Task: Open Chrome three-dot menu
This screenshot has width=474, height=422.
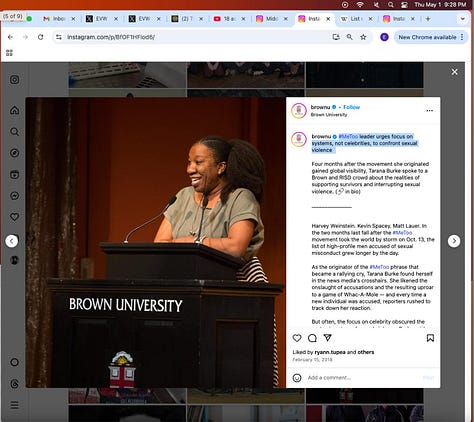Action: tap(462, 37)
